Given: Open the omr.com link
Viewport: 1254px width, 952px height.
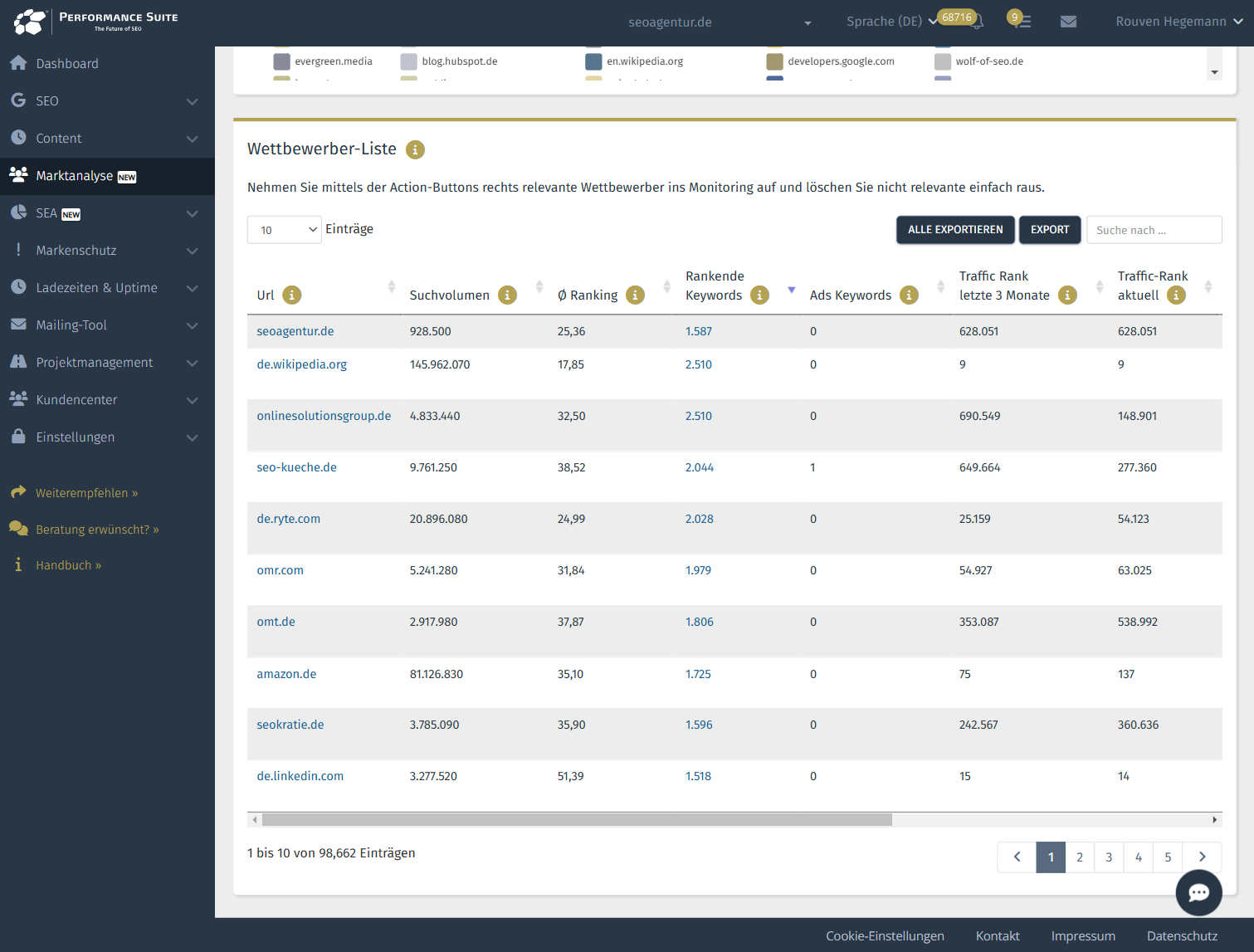Looking at the screenshot, I should coord(281,570).
